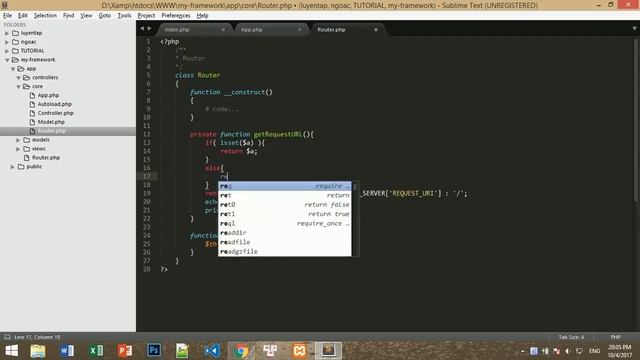Open Autoload.php in the sidebar
Screen dimensions: 640x360
pyautogui.click(x=55, y=104)
